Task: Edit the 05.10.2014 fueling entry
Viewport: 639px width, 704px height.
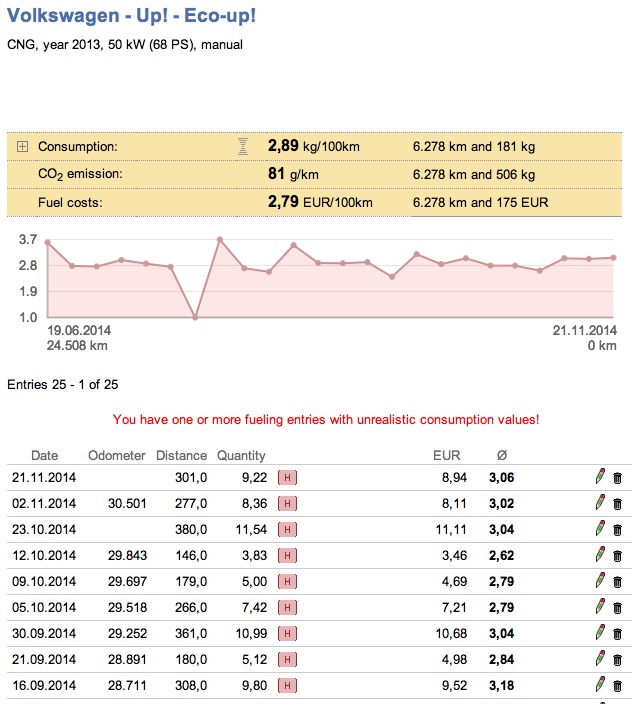Action: 600,607
